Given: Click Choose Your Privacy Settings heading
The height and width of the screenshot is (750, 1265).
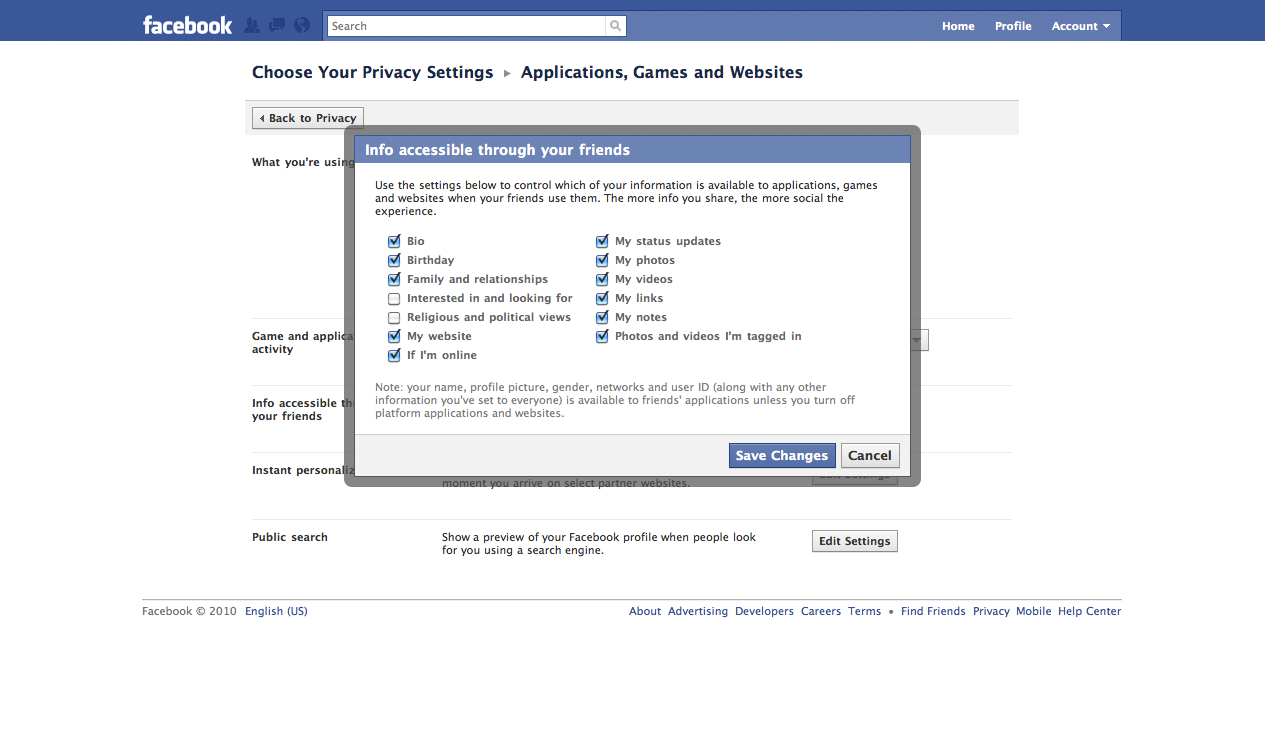Looking at the screenshot, I should pyautogui.click(x=373, y=72).
